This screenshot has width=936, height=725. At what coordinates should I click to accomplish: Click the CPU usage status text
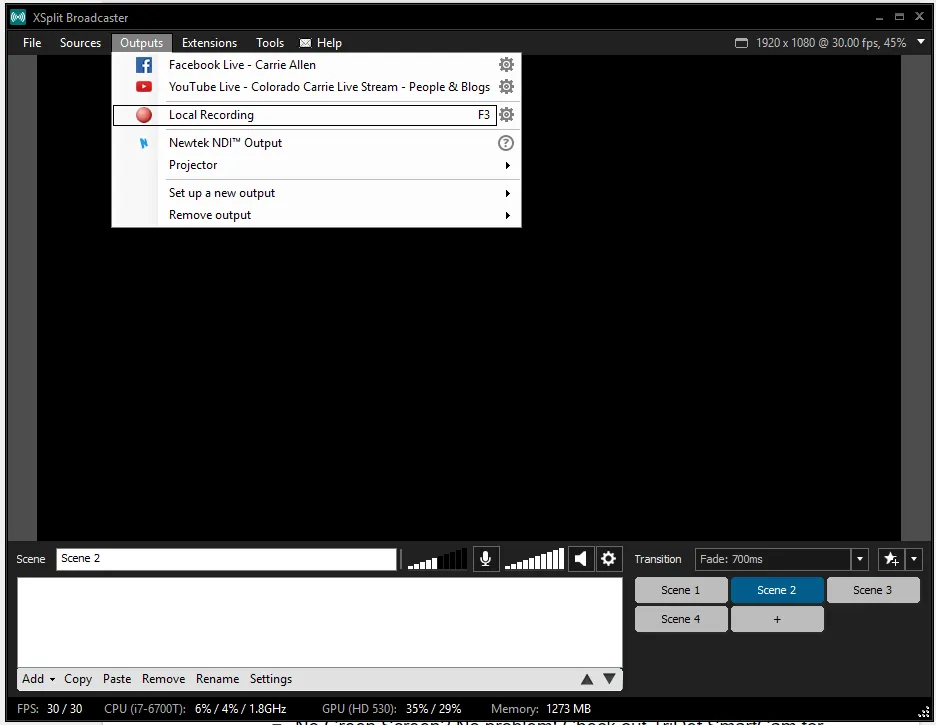195,709
